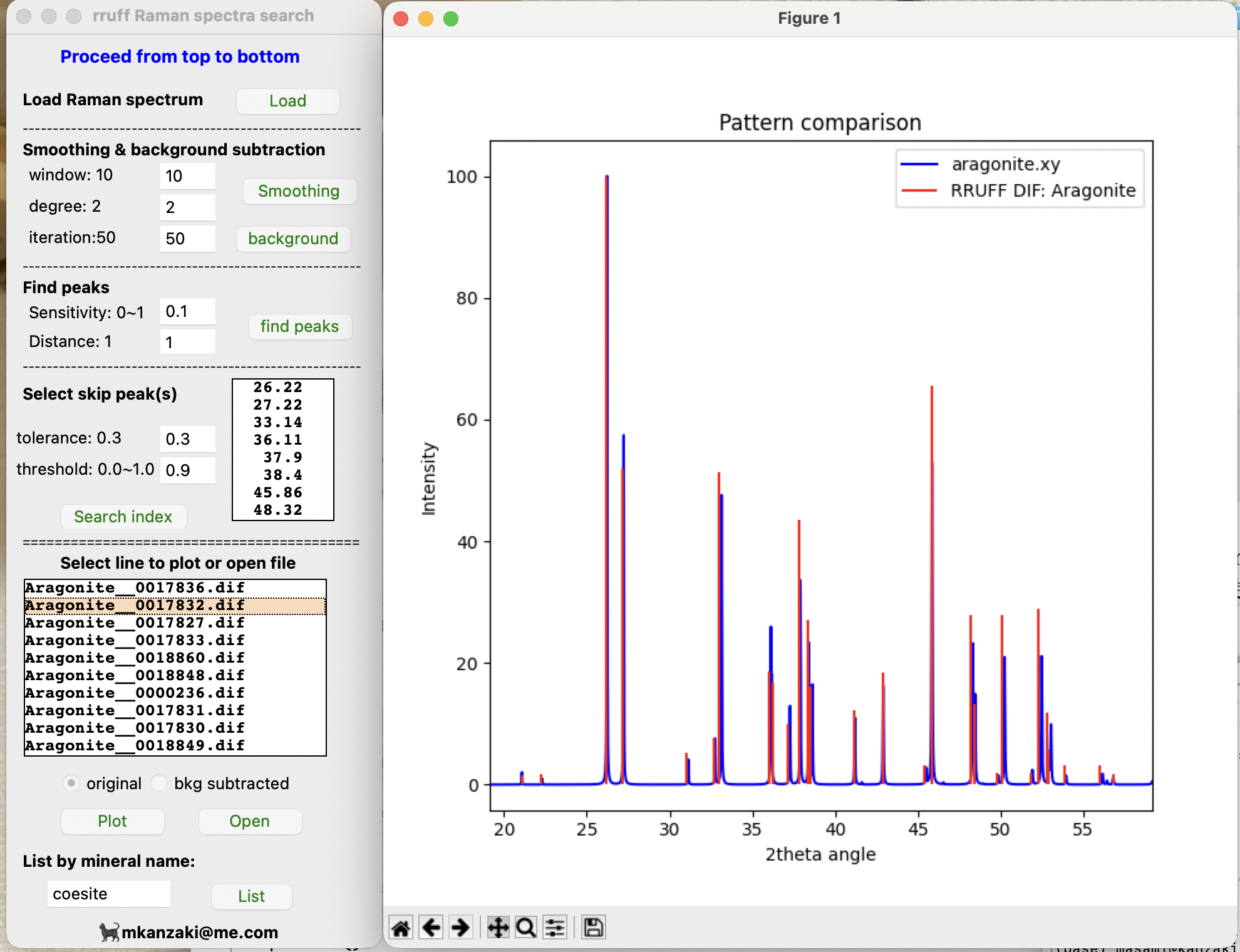
Task: Choose Aragonite__0018849.dif from results
Action: pos(135,745)
